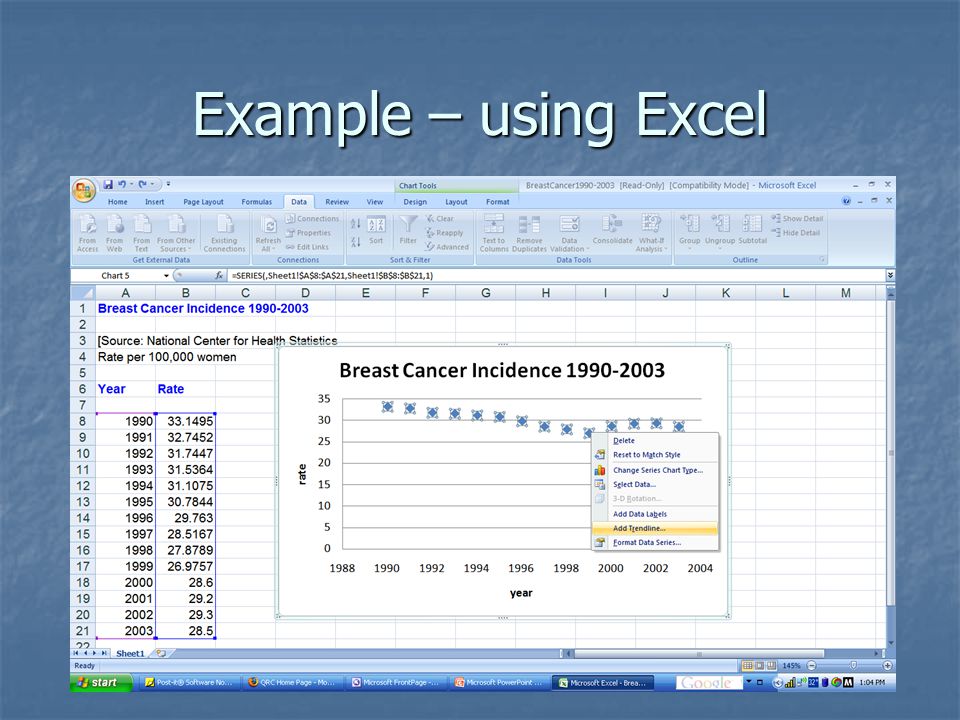
Task: Choose Change Series Chart Type menu item
Action: click(654, 470)
